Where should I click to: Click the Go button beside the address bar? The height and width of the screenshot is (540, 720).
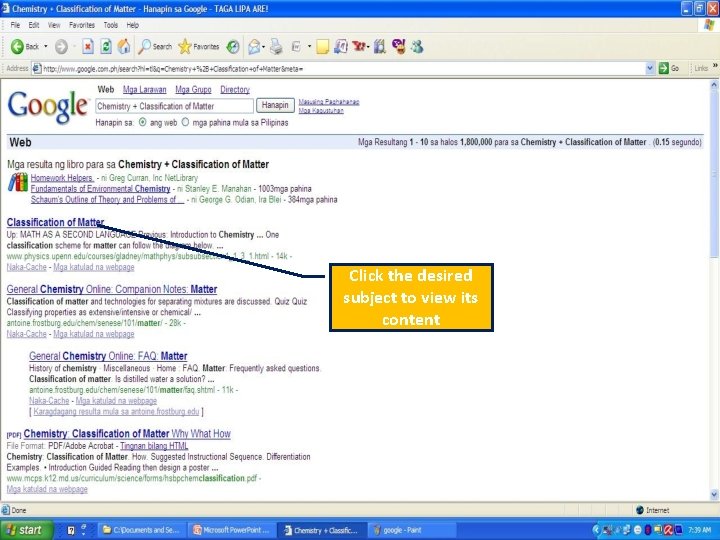(x=669, y=68)
